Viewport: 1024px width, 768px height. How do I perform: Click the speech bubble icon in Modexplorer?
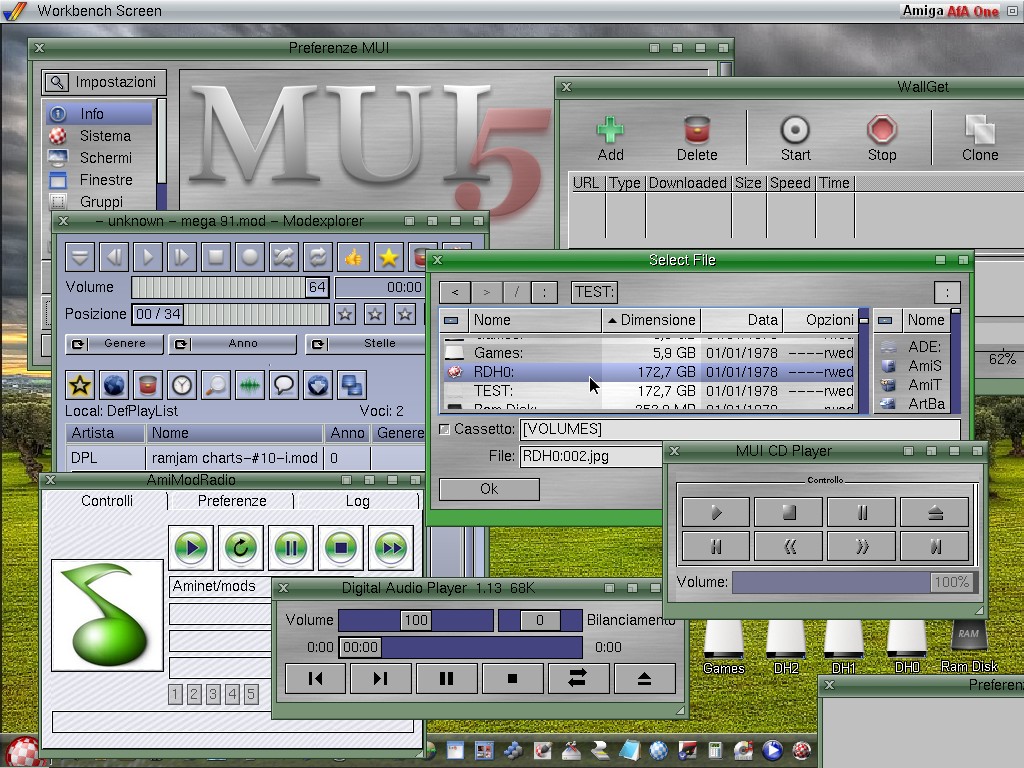283,384
